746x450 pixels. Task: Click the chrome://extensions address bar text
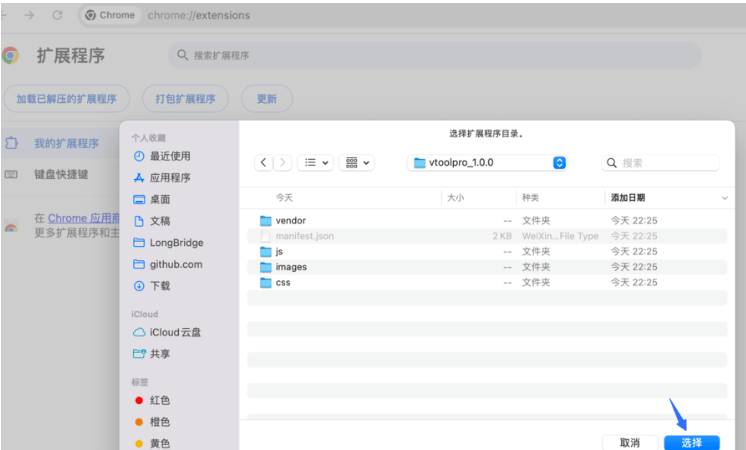point(199,15)
